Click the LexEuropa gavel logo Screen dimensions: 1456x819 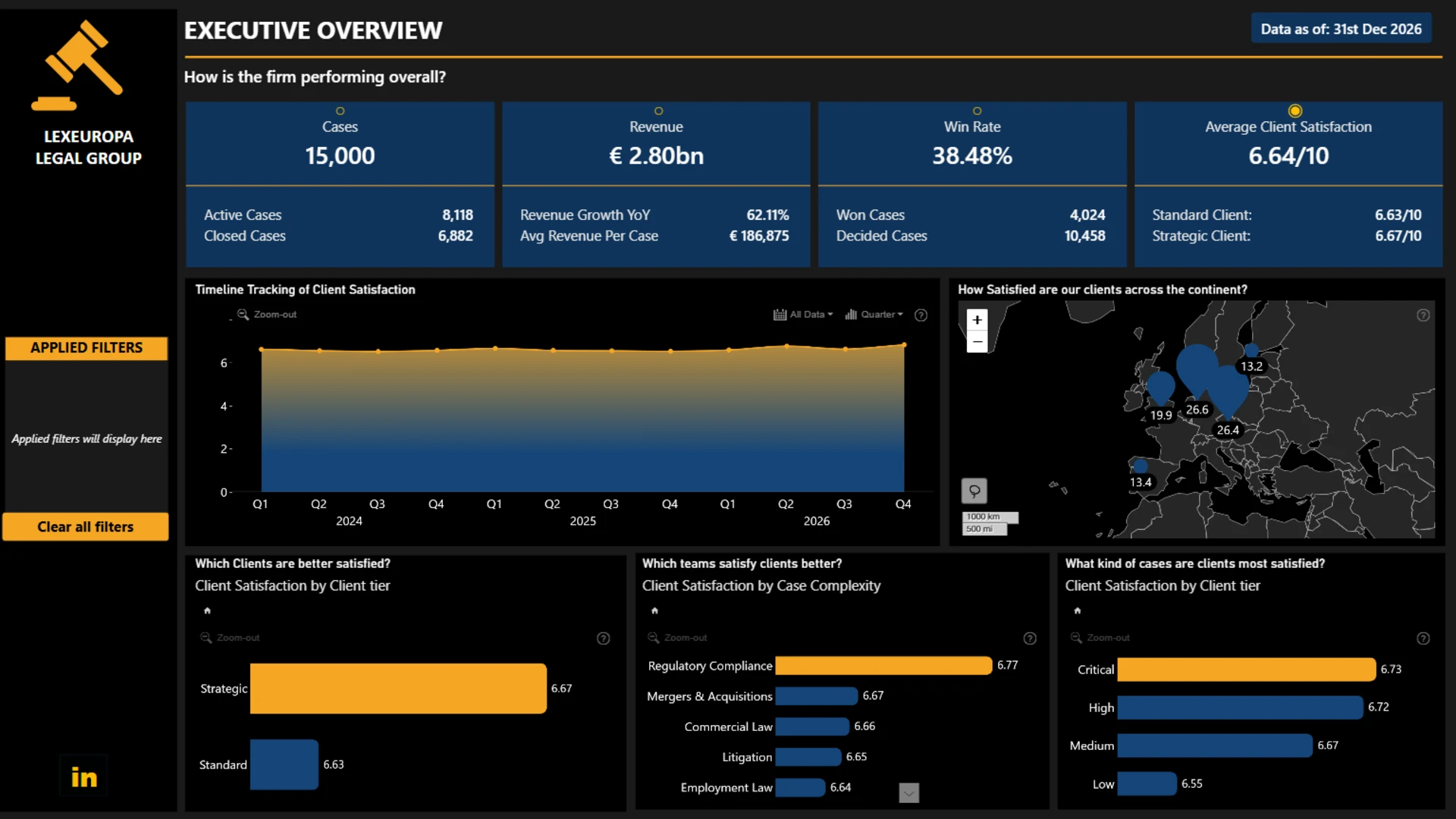(78, 66)
